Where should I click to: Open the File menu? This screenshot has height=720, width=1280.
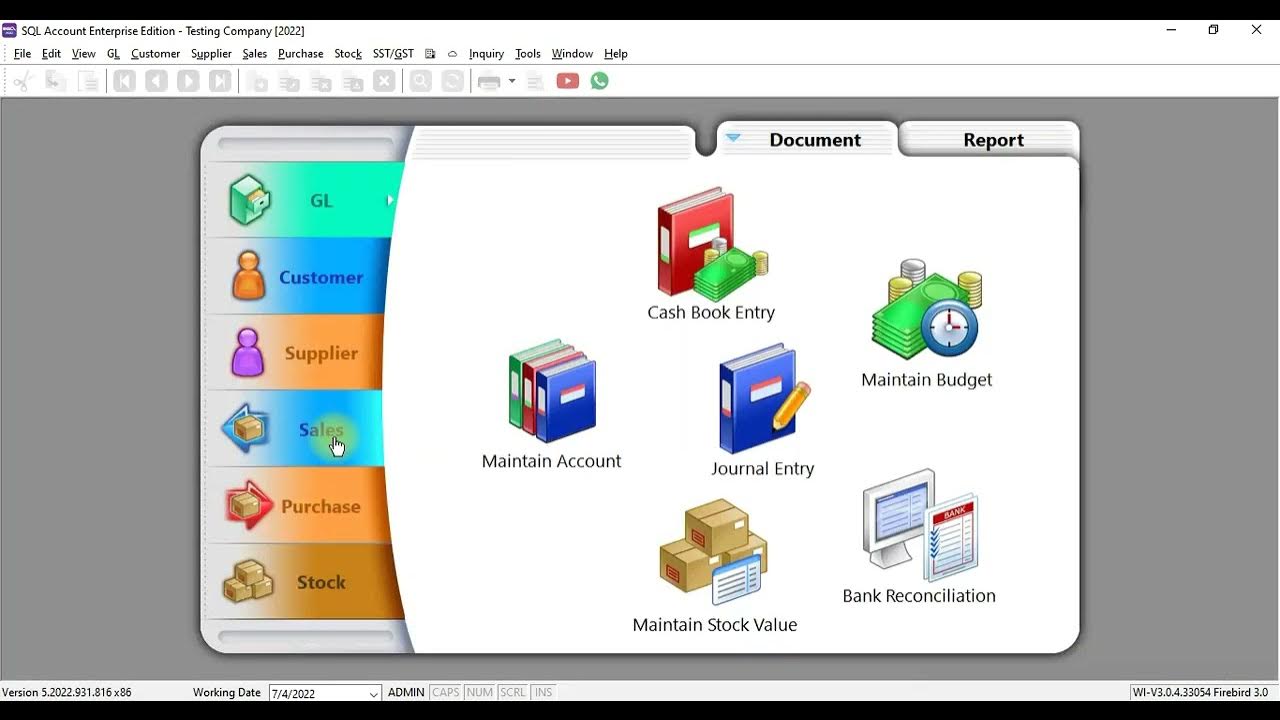(22, 54)
